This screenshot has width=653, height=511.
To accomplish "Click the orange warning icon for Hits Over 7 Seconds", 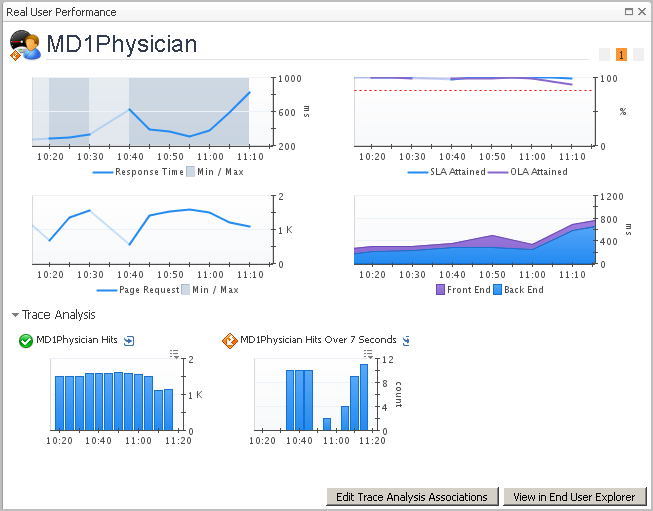I will [x=229, y=341].
